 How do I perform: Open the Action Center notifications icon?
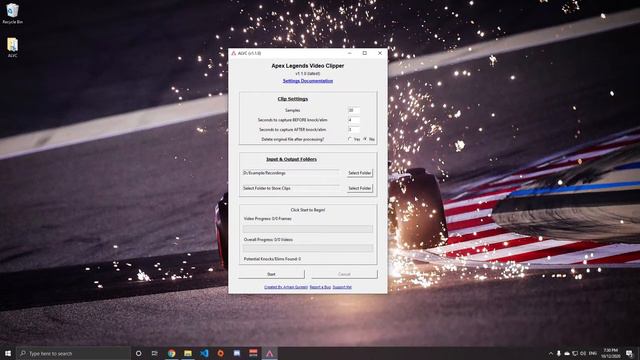click(630, 353)
